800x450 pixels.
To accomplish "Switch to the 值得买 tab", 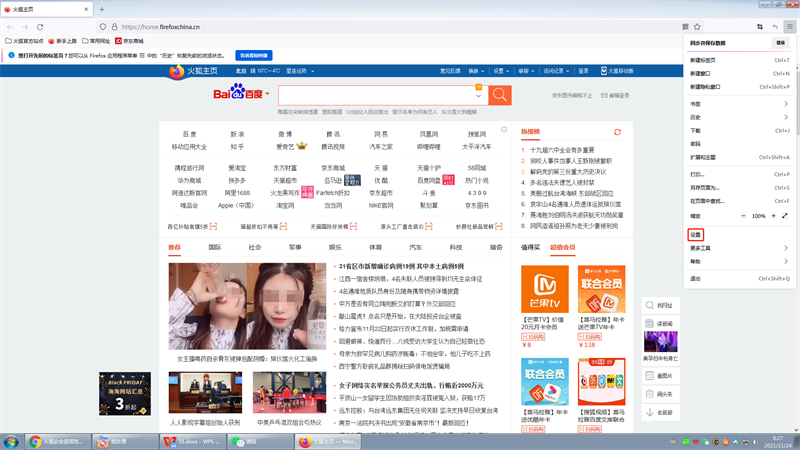I will (530, 247).
